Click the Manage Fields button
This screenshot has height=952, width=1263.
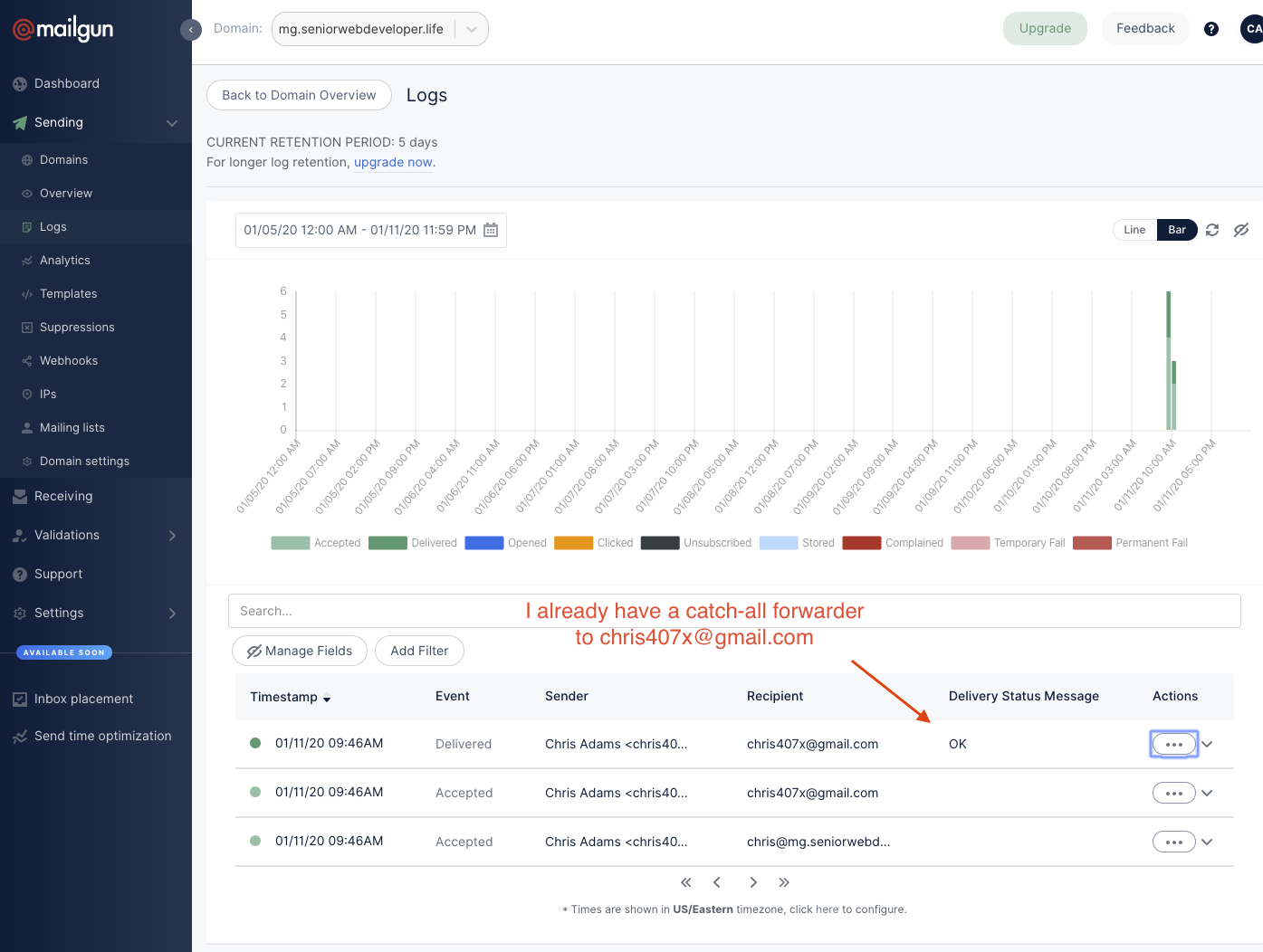click(x=300, y=651)
